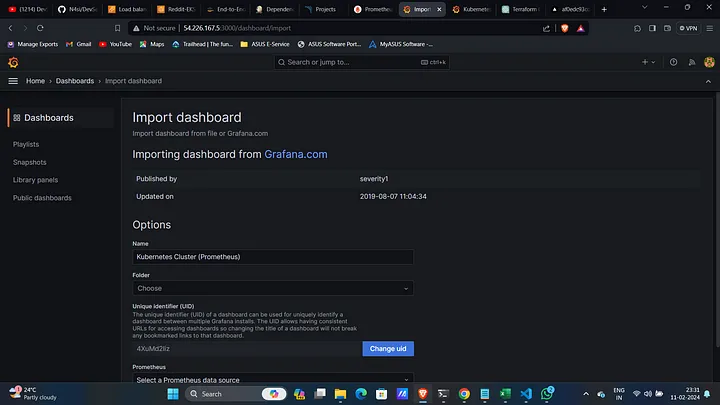Open the YouTube bookmark
720x405 pixels.
click(x=115, y=44)
